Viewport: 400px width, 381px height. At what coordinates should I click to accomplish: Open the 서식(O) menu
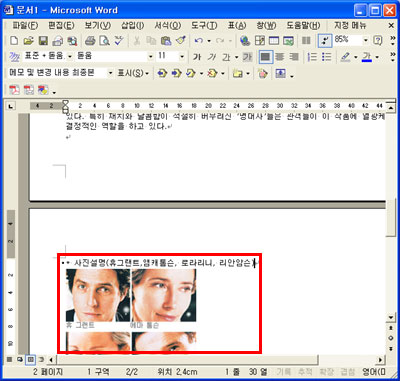(x=167, y=26)
